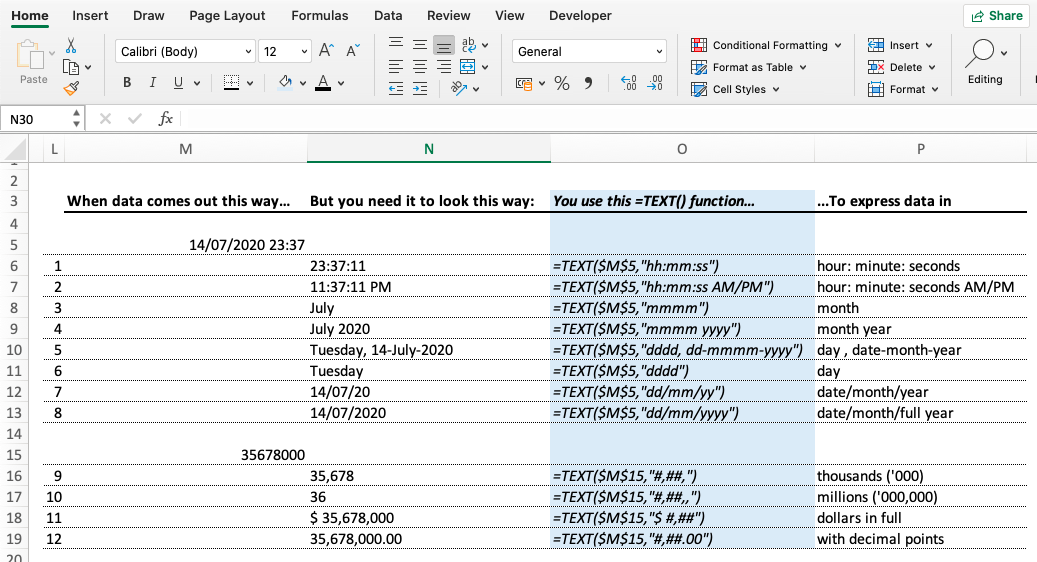This screenshot has height=562, width=1037.
Task: Open Cell Styles menu
Action: (x=735, y=89)
